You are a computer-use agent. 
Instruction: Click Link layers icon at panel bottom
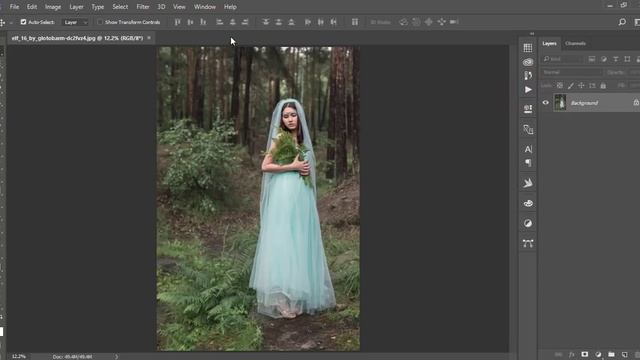tap(558, 355)
